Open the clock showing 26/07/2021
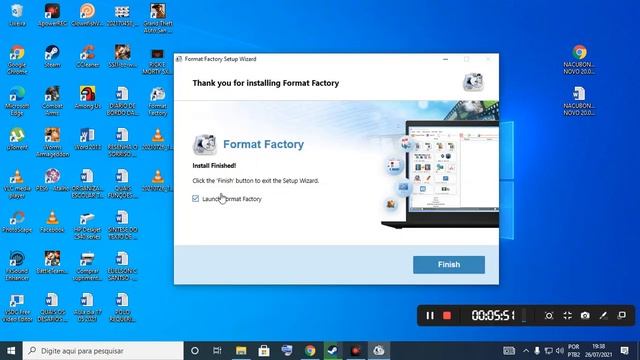The image size is (640, 360). pyautogui.click(x=598, y=351)
